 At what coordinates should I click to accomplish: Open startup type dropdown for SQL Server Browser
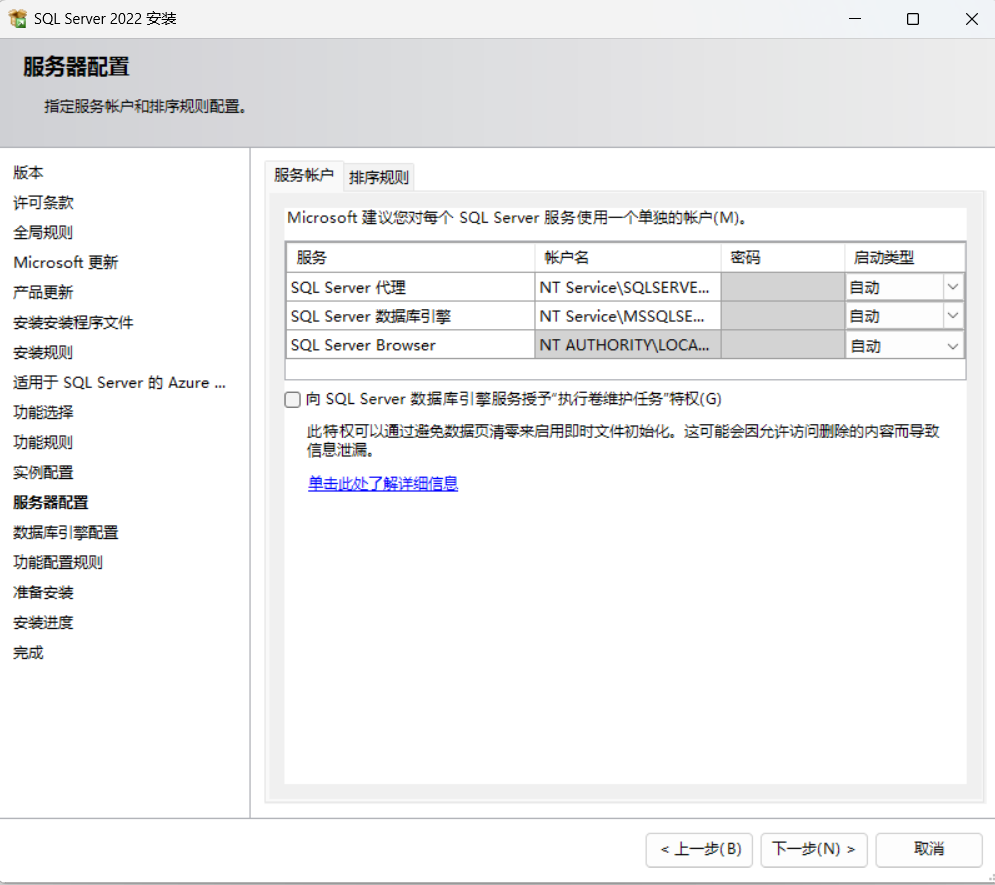tap(952, 346)
